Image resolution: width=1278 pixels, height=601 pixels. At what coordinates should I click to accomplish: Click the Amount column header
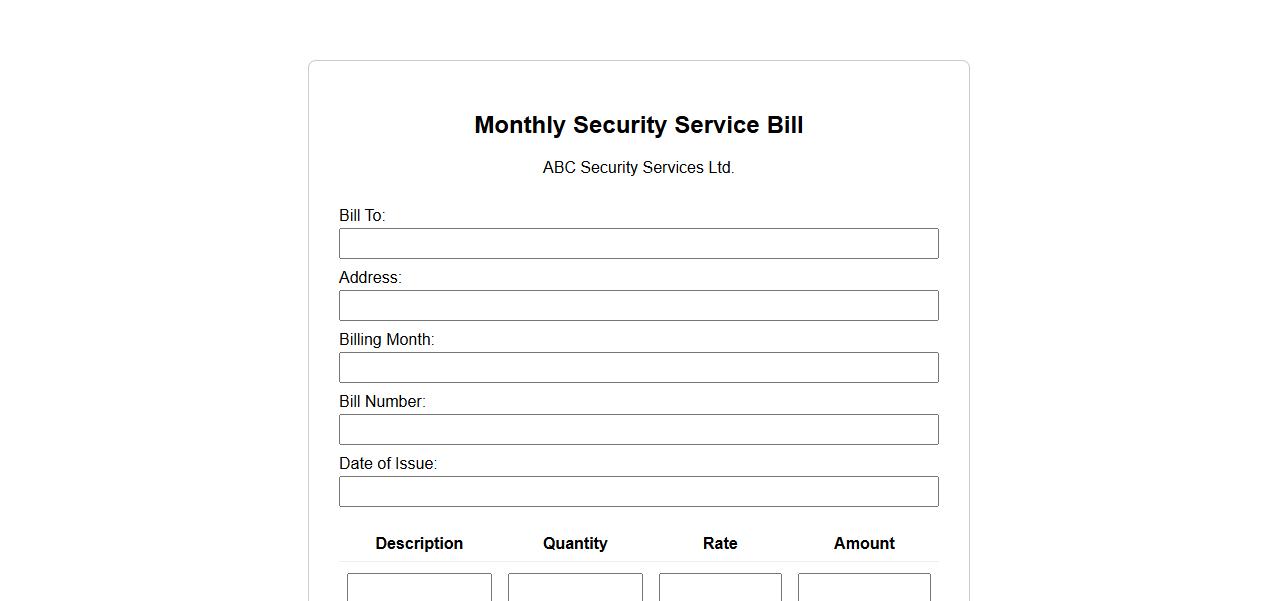[x=864, y=543]
